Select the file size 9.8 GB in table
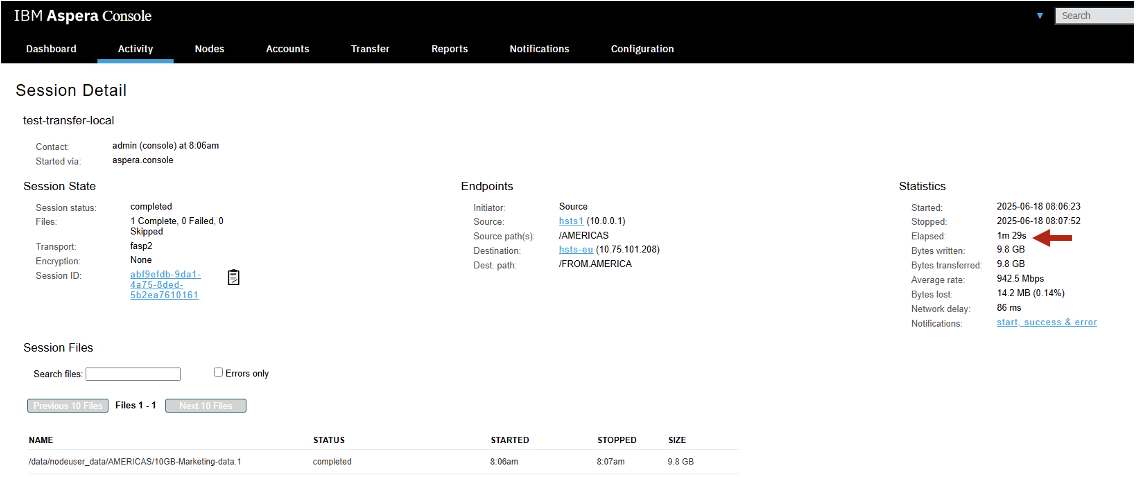Viewport: 1136px width, 481px height. point(681,461)
